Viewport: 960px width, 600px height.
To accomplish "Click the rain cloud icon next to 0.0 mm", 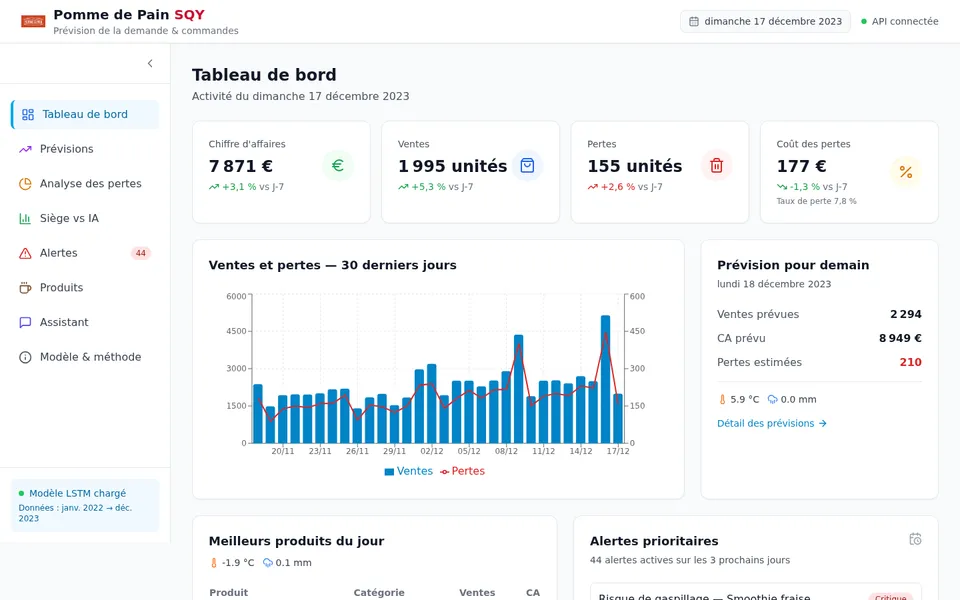I will coord(773,399).
